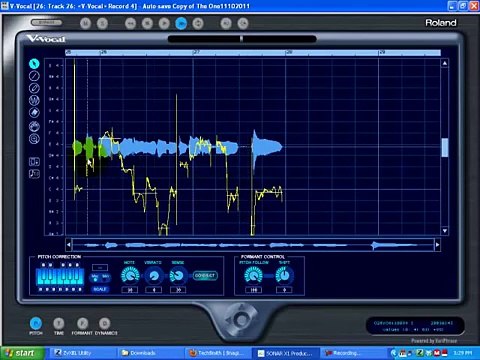
Task: Click the horizontal overview right arrow
Action: [437, 245]
